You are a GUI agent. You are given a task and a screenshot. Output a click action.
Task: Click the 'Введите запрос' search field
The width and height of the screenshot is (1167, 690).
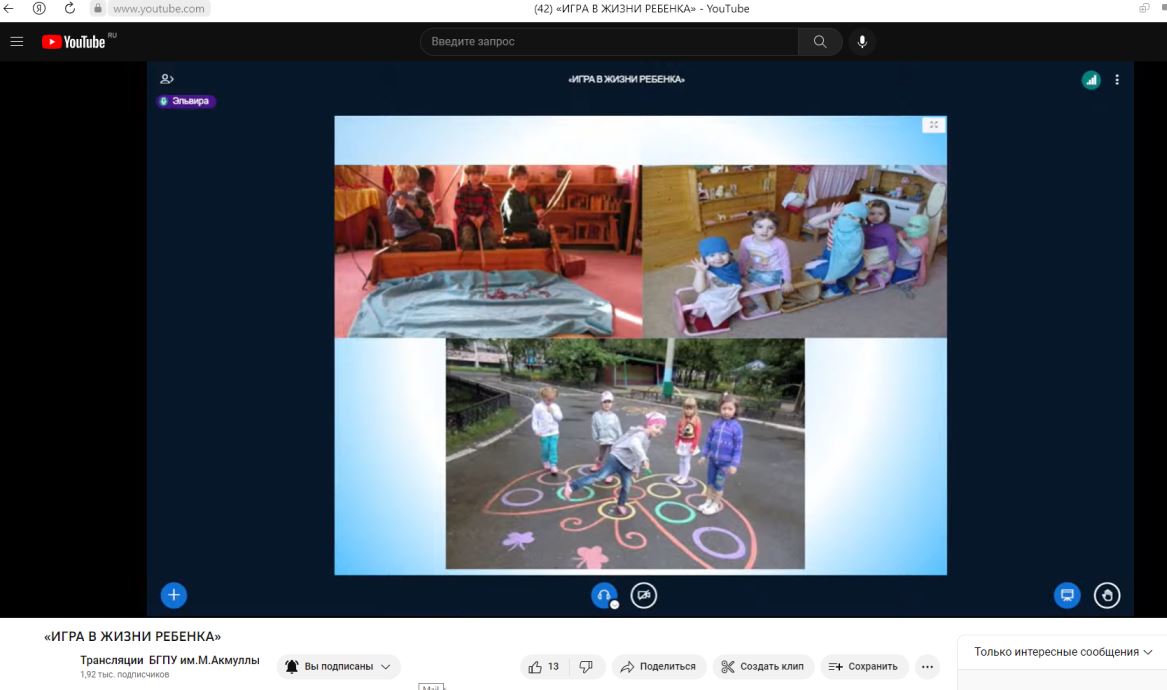(x=608, y=42)
